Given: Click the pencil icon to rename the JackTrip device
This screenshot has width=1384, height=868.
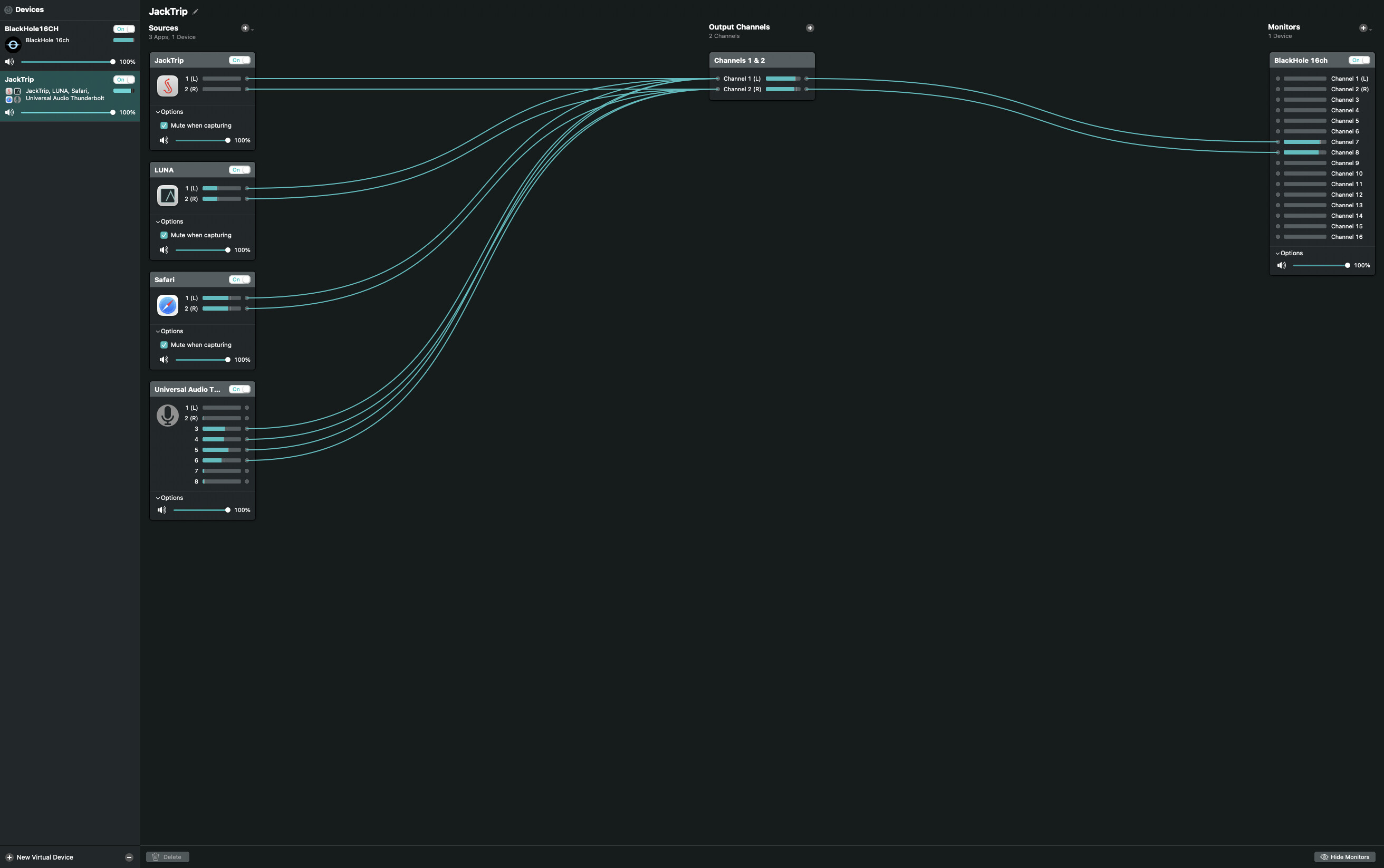Looking at the screenshot, I should 196,12.
